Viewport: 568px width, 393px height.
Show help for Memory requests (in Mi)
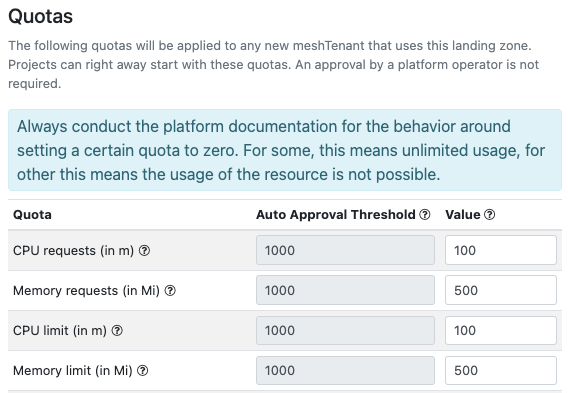pyautogui.click(x=170, y=290)
